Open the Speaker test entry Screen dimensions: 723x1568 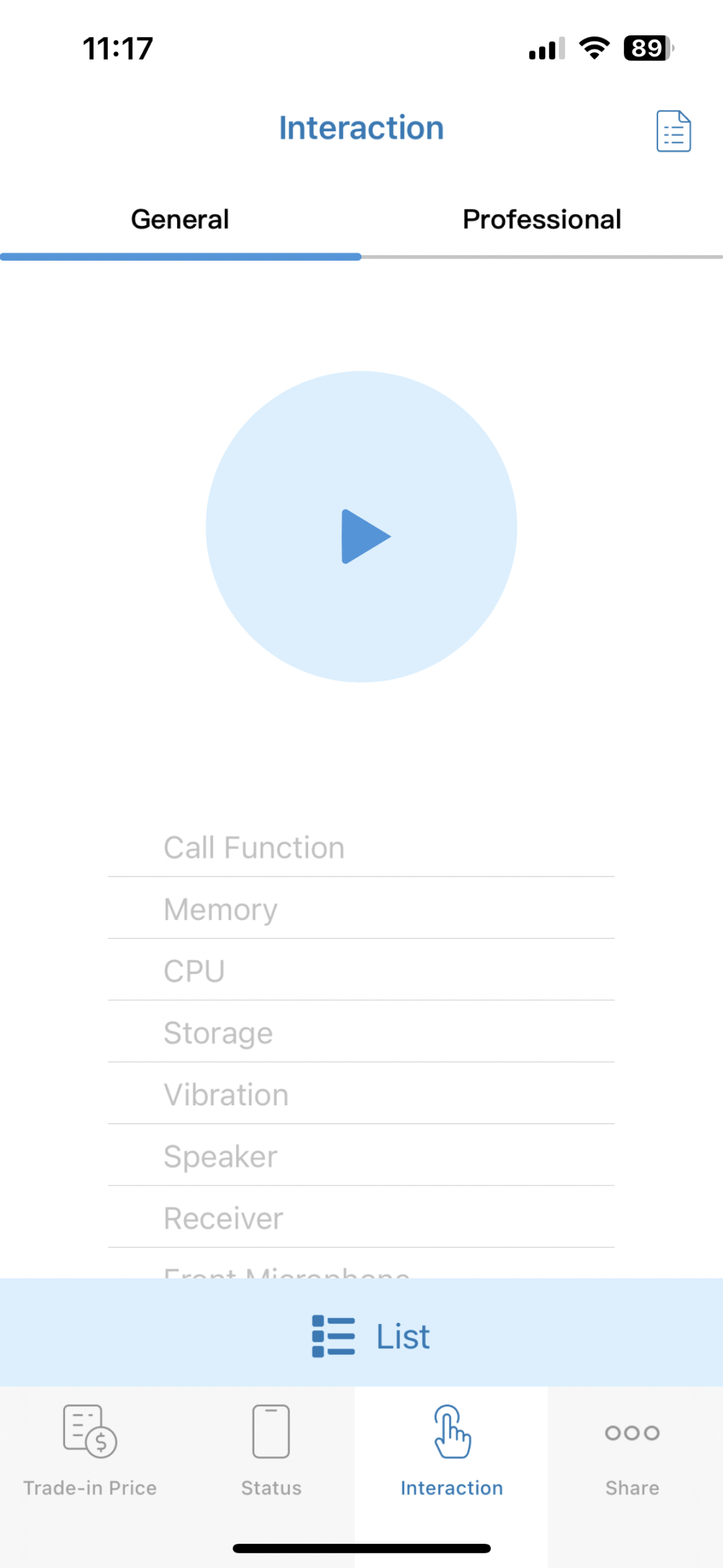[x=361, y=1156]
